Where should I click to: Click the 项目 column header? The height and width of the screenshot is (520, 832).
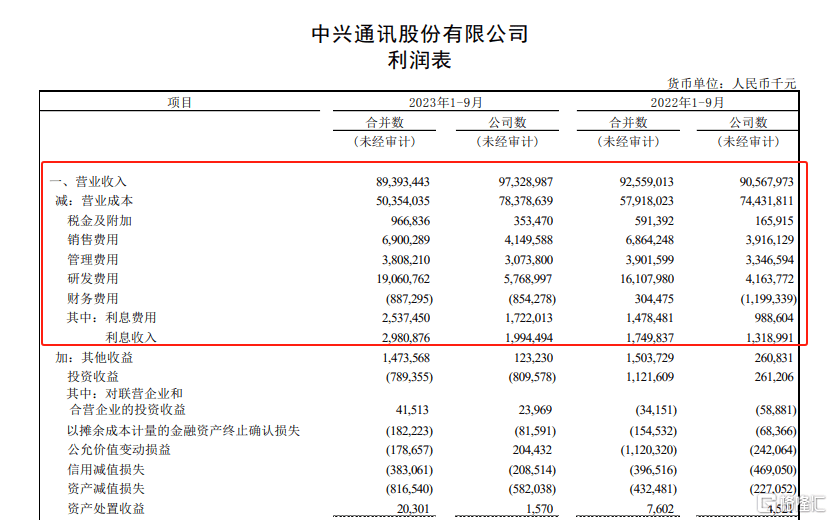(x=179, y=102)
